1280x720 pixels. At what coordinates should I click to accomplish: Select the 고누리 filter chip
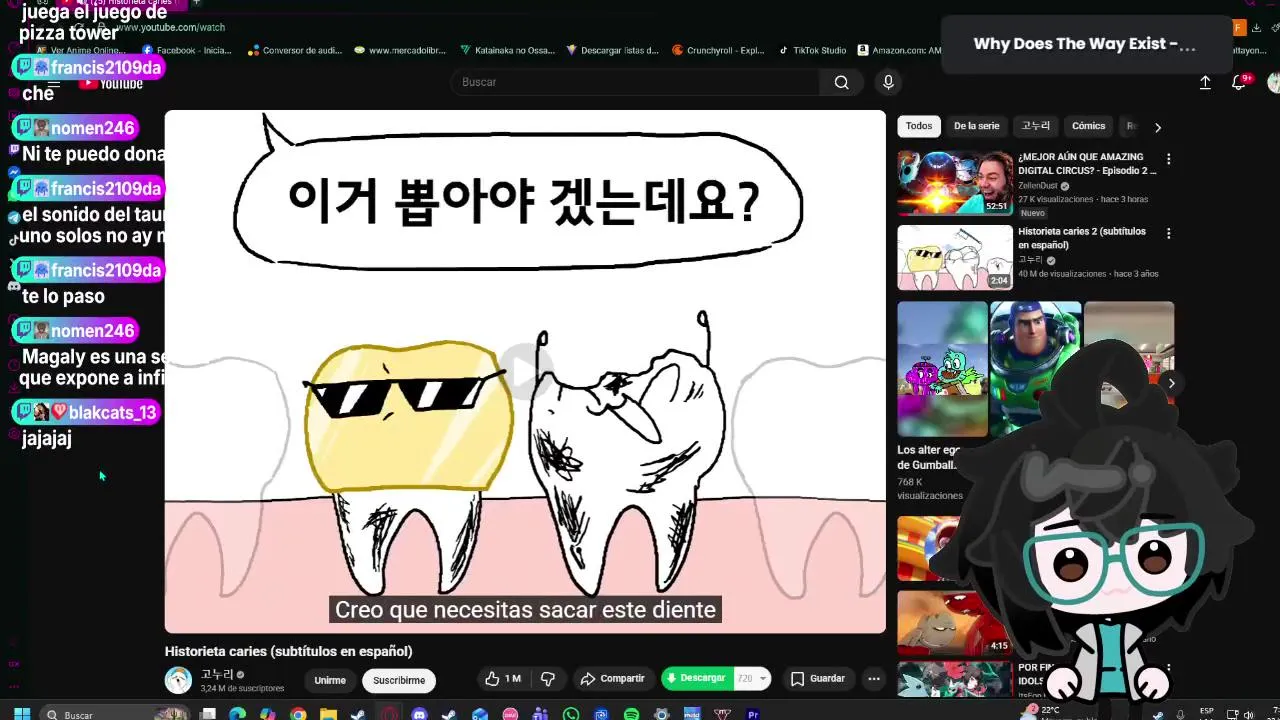click(1036, 126)
